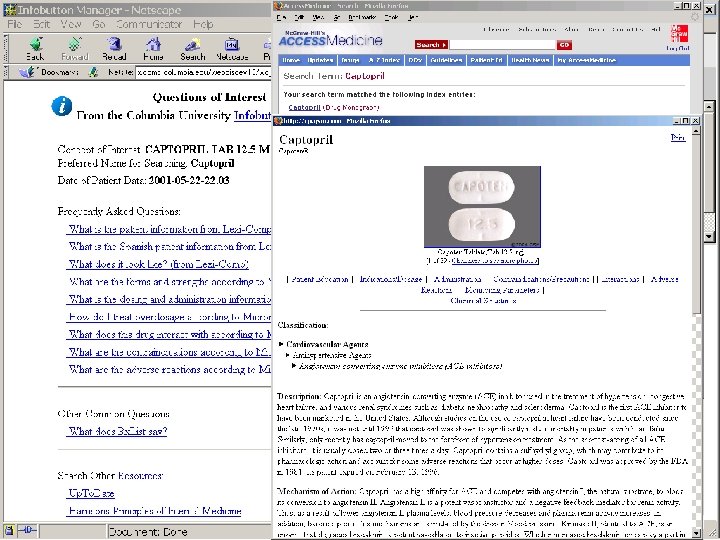The width and height of the screenshot is (720, 540).
Task: Select the Patient Ed tab on AccessMedicine
Action: (x=486, y=60)
